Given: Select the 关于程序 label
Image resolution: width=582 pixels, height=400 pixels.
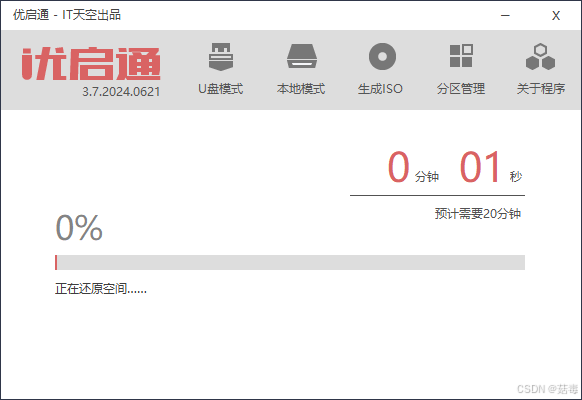Looking at the screenshot, I should pyautogui.click(x=541, y=89).
